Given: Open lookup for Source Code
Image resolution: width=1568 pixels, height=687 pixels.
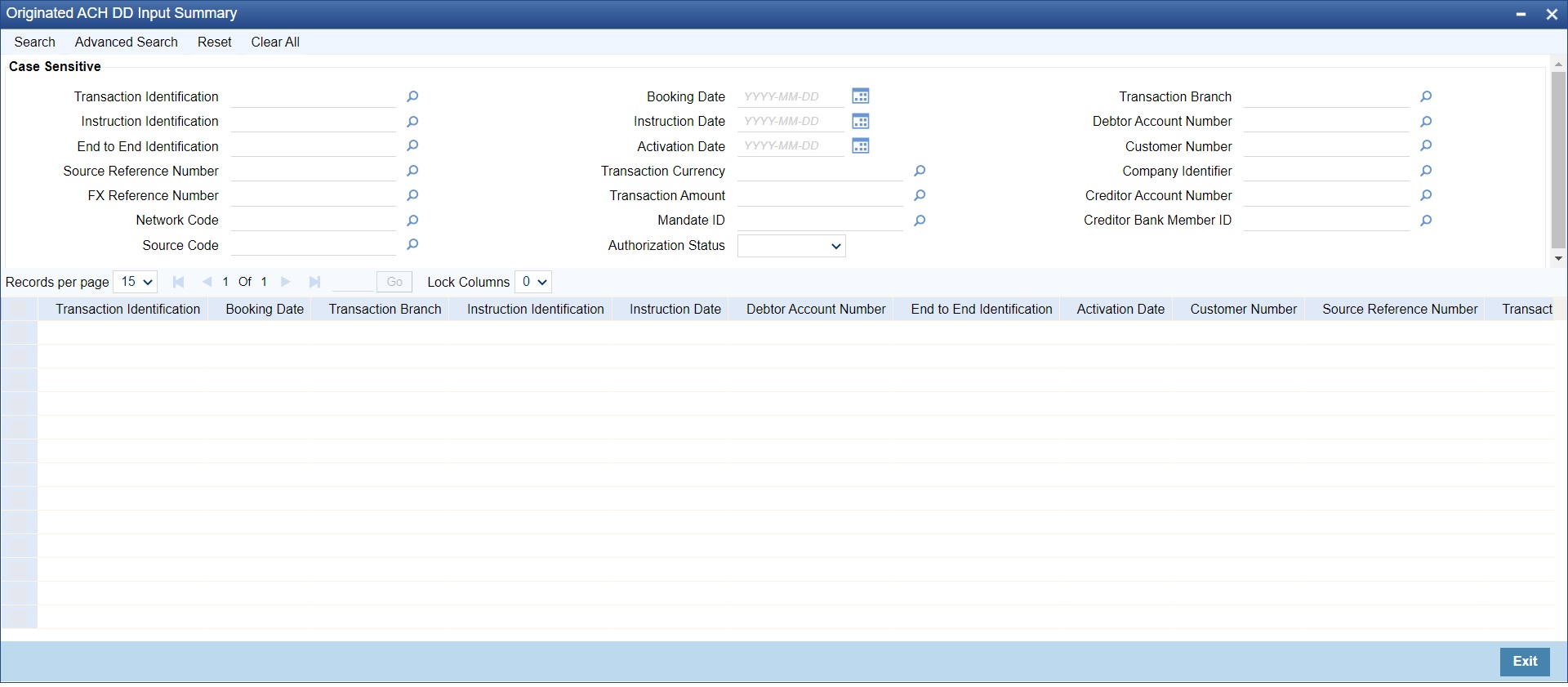Looking at the screenshot, I should (412, 245).
